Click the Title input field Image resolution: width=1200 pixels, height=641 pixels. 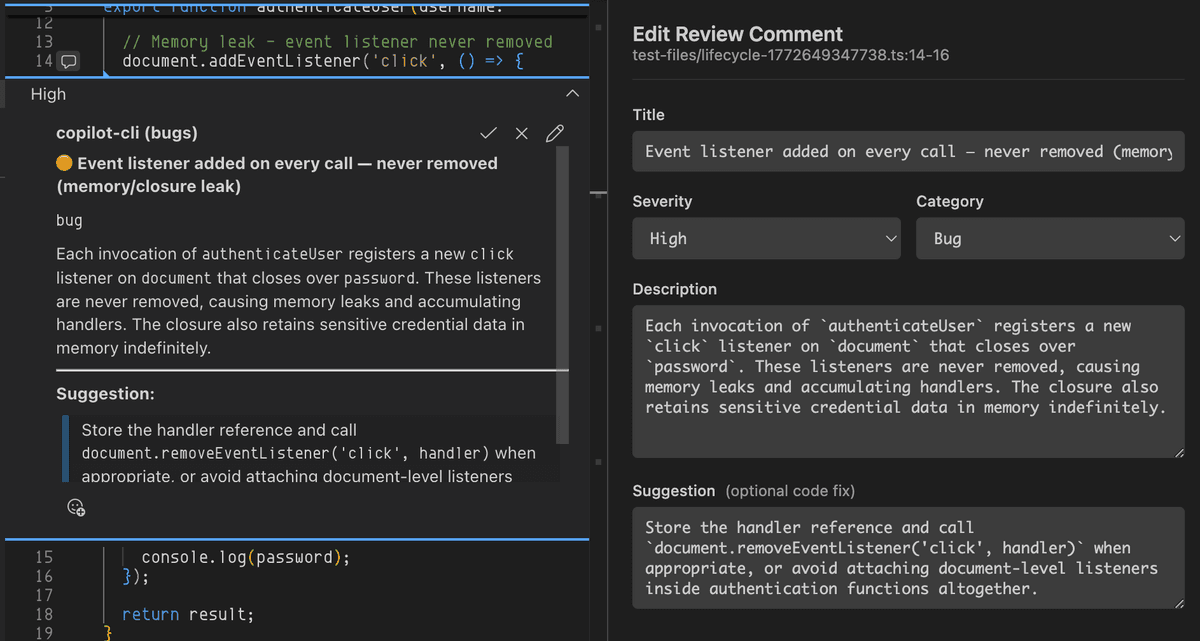(908, 150)
